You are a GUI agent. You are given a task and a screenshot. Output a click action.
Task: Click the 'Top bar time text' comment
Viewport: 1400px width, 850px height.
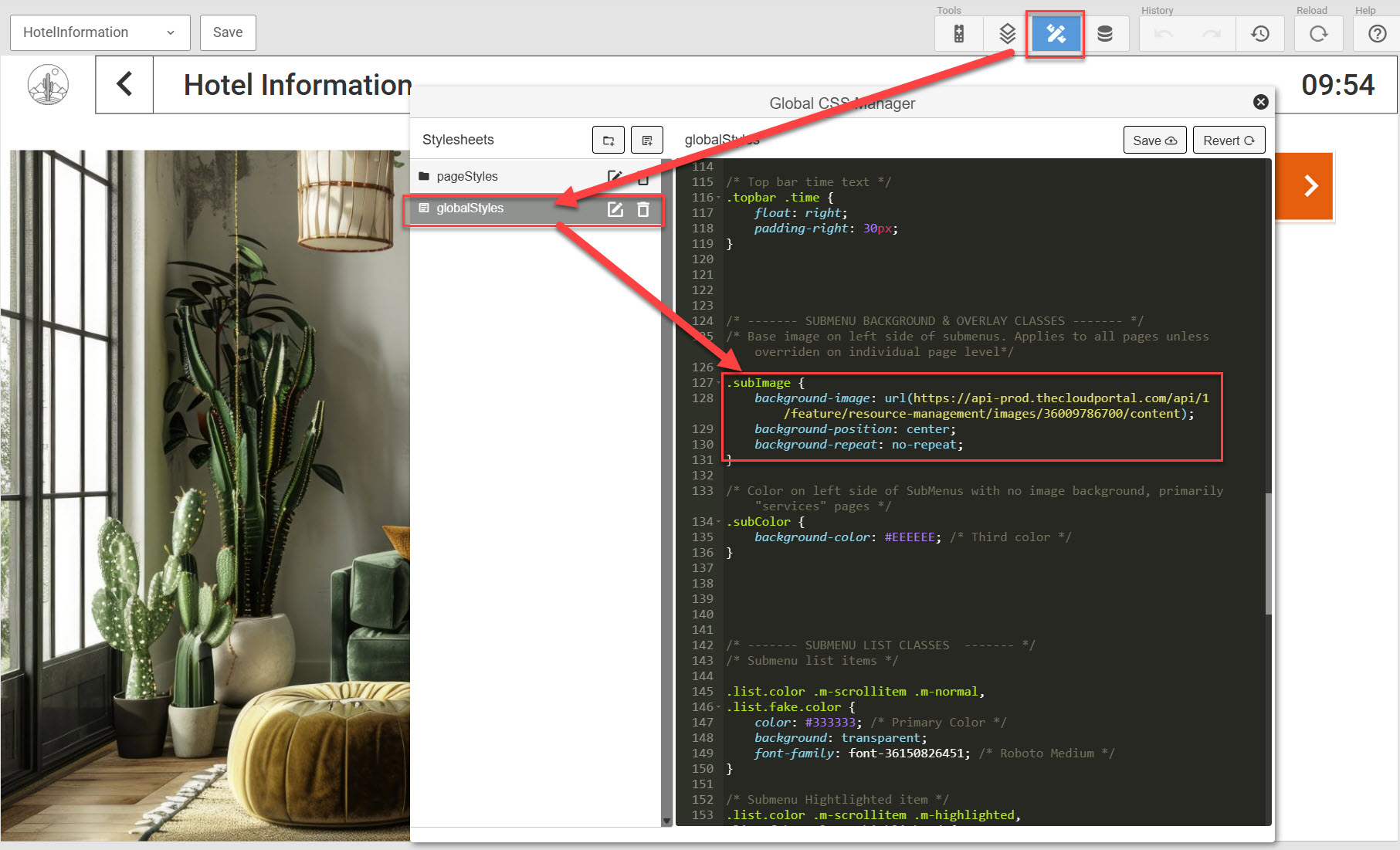808,182
